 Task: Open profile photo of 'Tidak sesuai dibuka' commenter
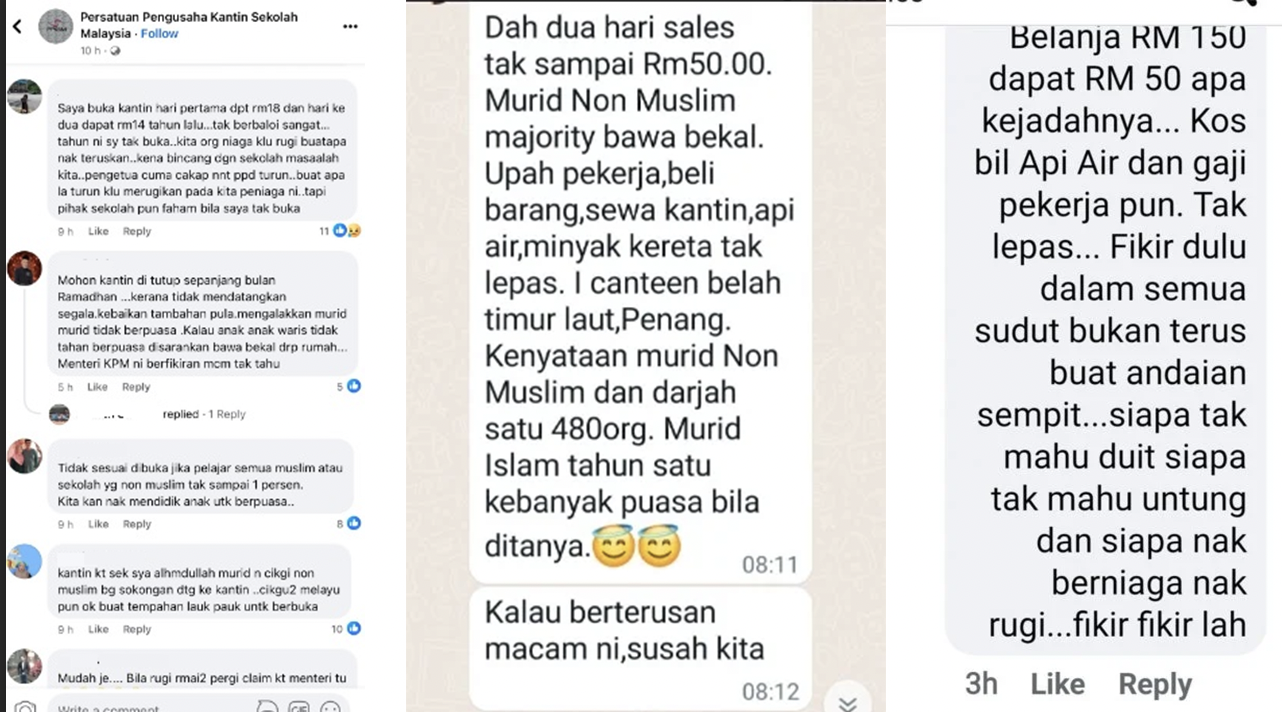coord(25,456)
